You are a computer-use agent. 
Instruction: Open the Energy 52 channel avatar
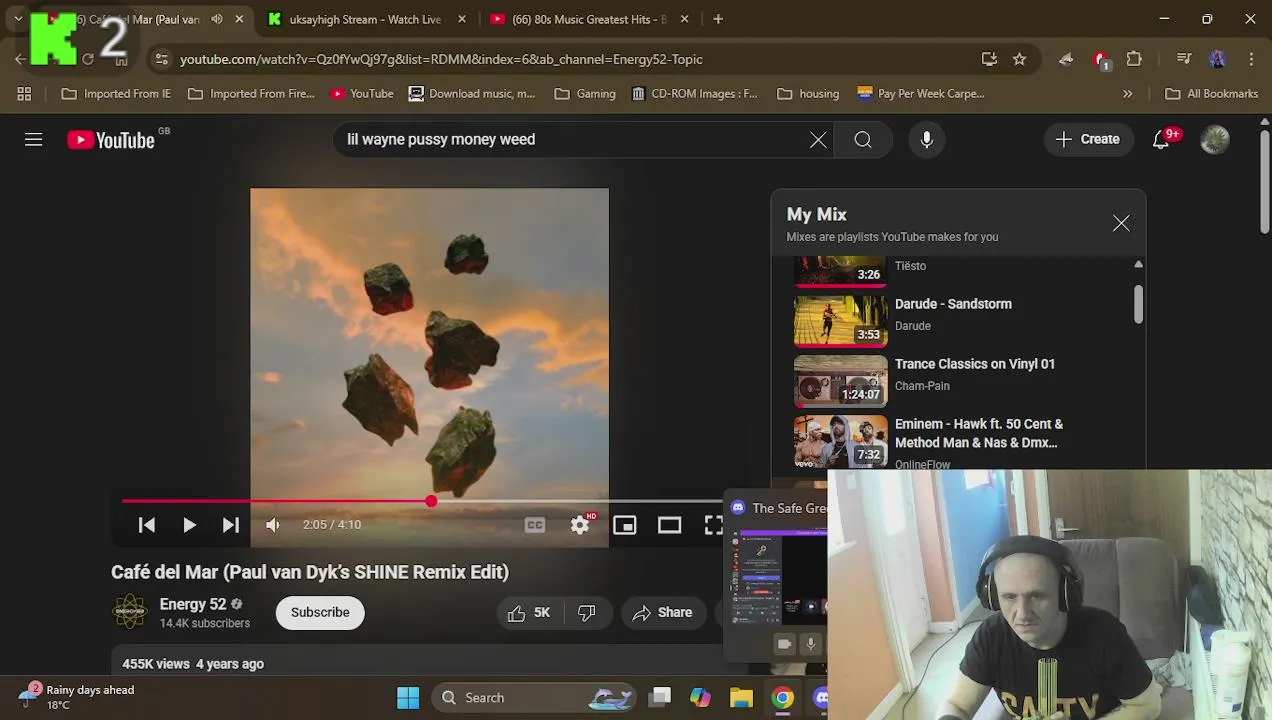(129, 612)
